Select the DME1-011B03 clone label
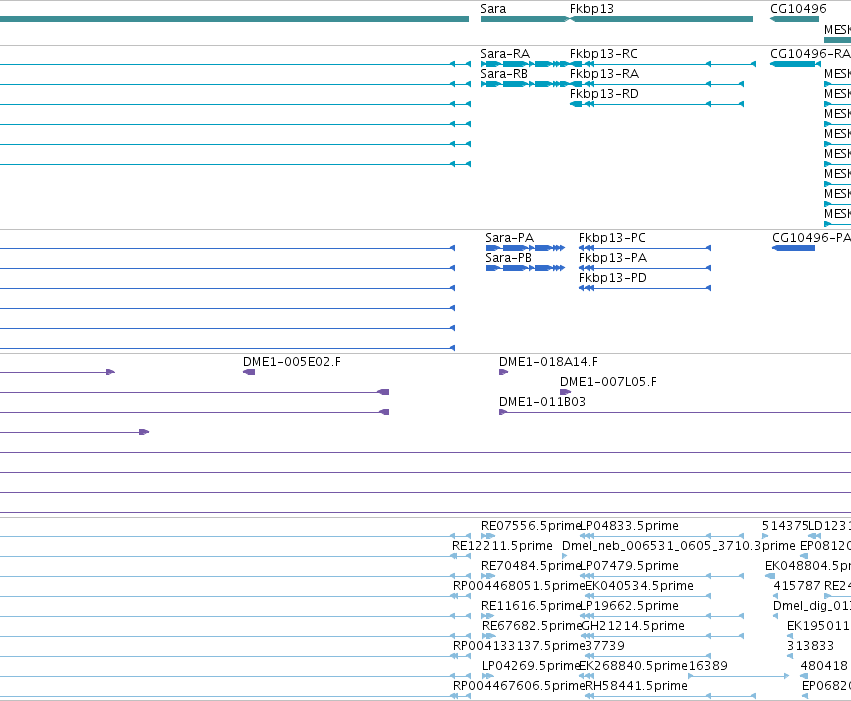 click(542, 402)
